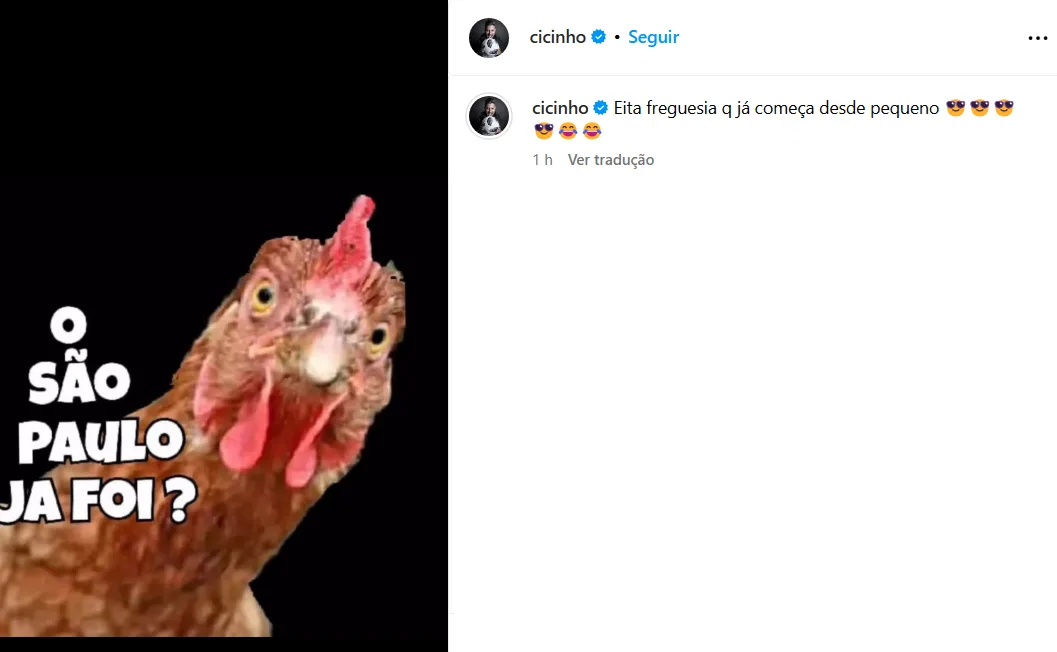Click the chicken's beak in the meme
This screenshot has width=1057, height=652.
coord(324,355)
